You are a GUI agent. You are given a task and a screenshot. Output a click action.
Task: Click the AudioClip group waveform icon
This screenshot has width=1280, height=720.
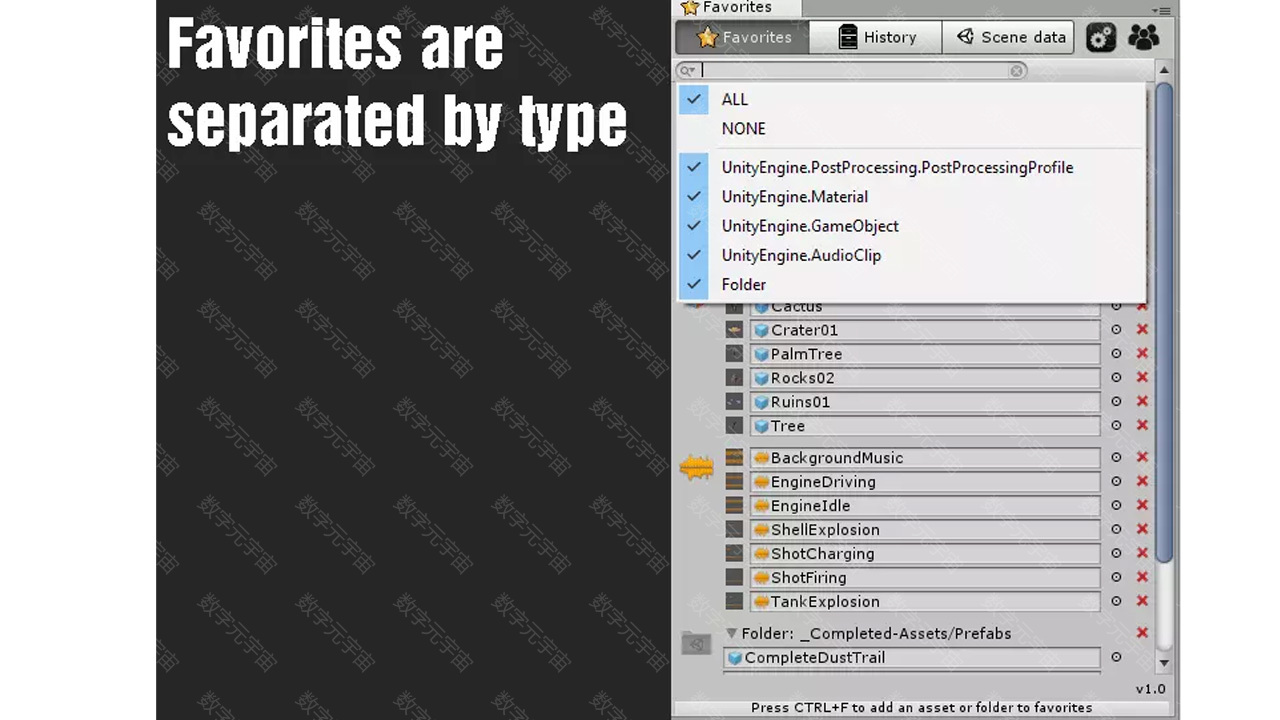pyautogui.click(x=697, y=467)
